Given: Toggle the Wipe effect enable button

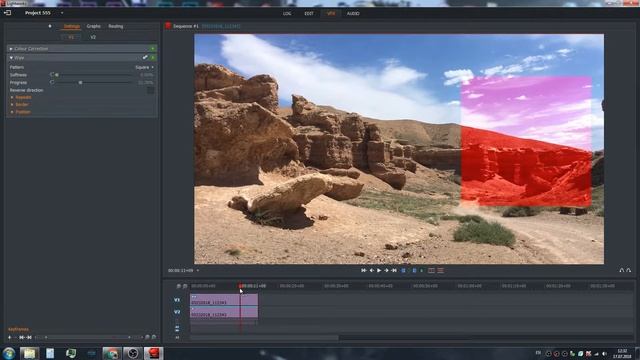Looking at the screenshot, I should 153,58.
